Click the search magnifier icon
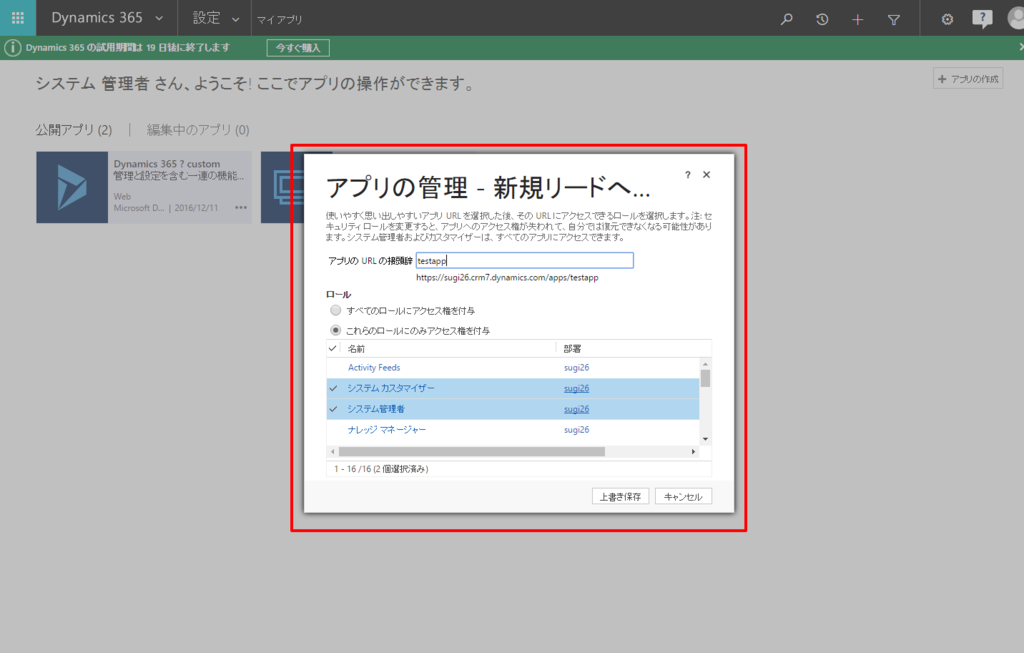The image size is (1024, 653). (x=786, y=19)
